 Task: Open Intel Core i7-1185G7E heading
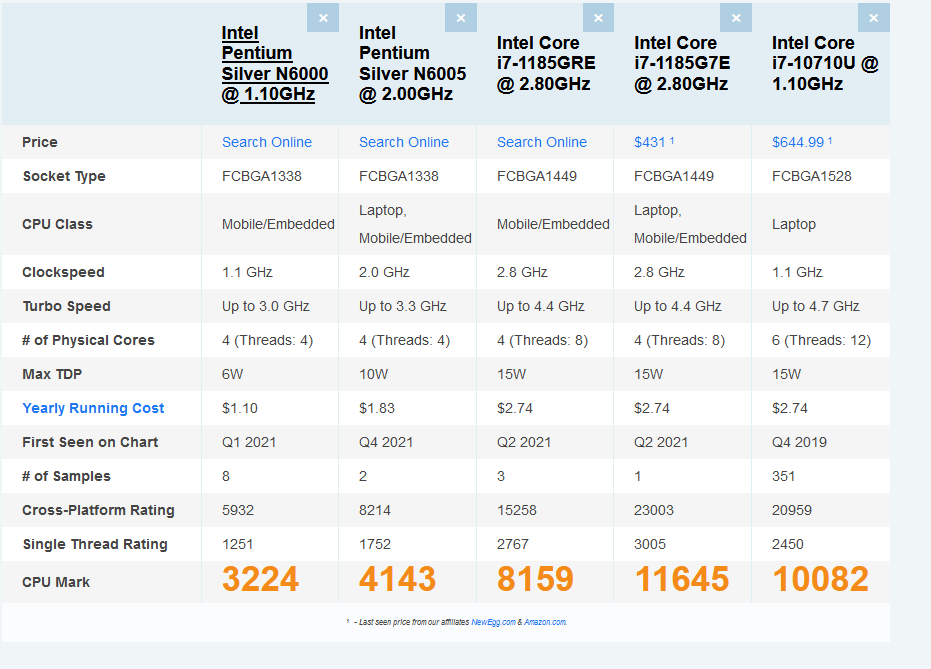[682, 64]
